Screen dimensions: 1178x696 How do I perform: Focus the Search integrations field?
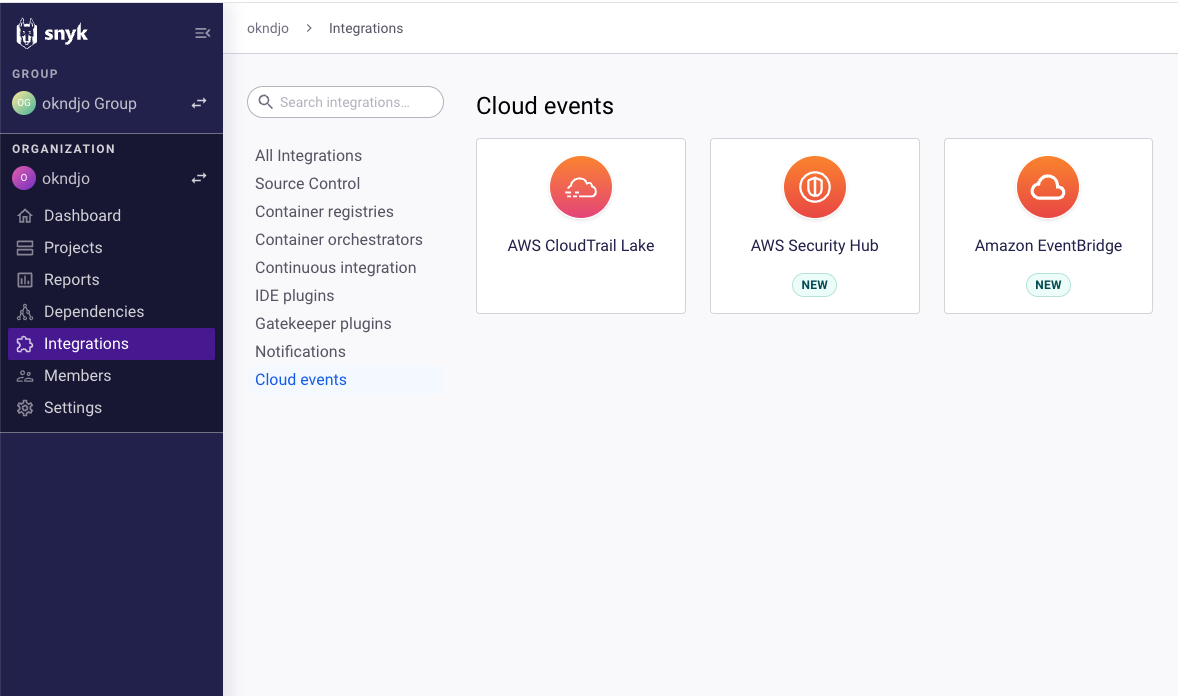click(355, 102)
